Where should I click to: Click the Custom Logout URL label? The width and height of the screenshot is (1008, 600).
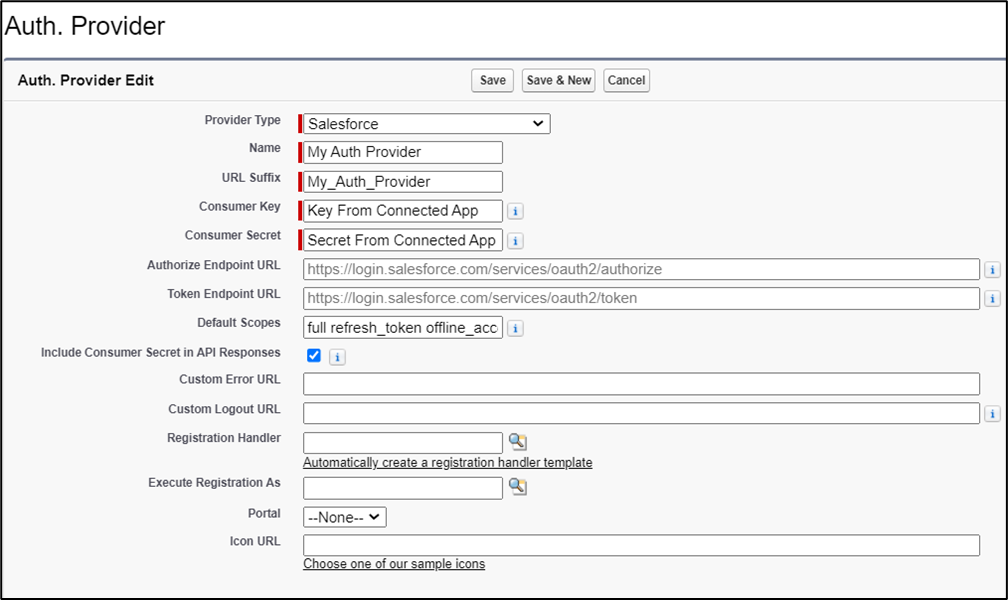[x=224, y=409]
